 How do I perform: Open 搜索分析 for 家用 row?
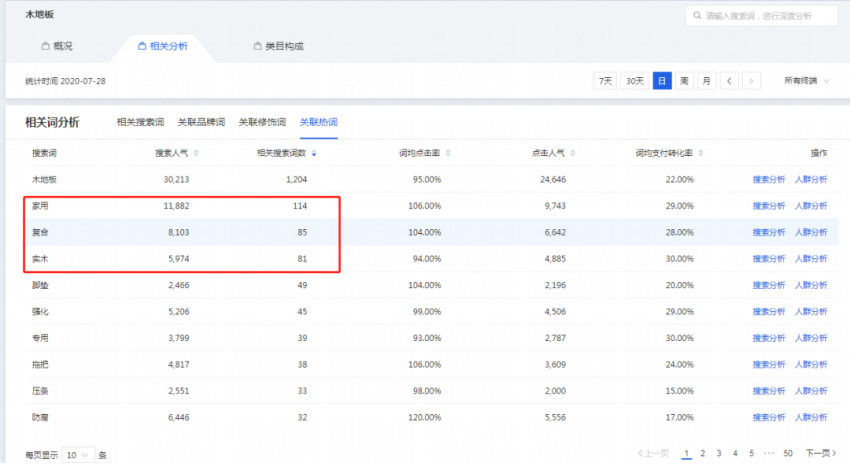coord(769,206)
